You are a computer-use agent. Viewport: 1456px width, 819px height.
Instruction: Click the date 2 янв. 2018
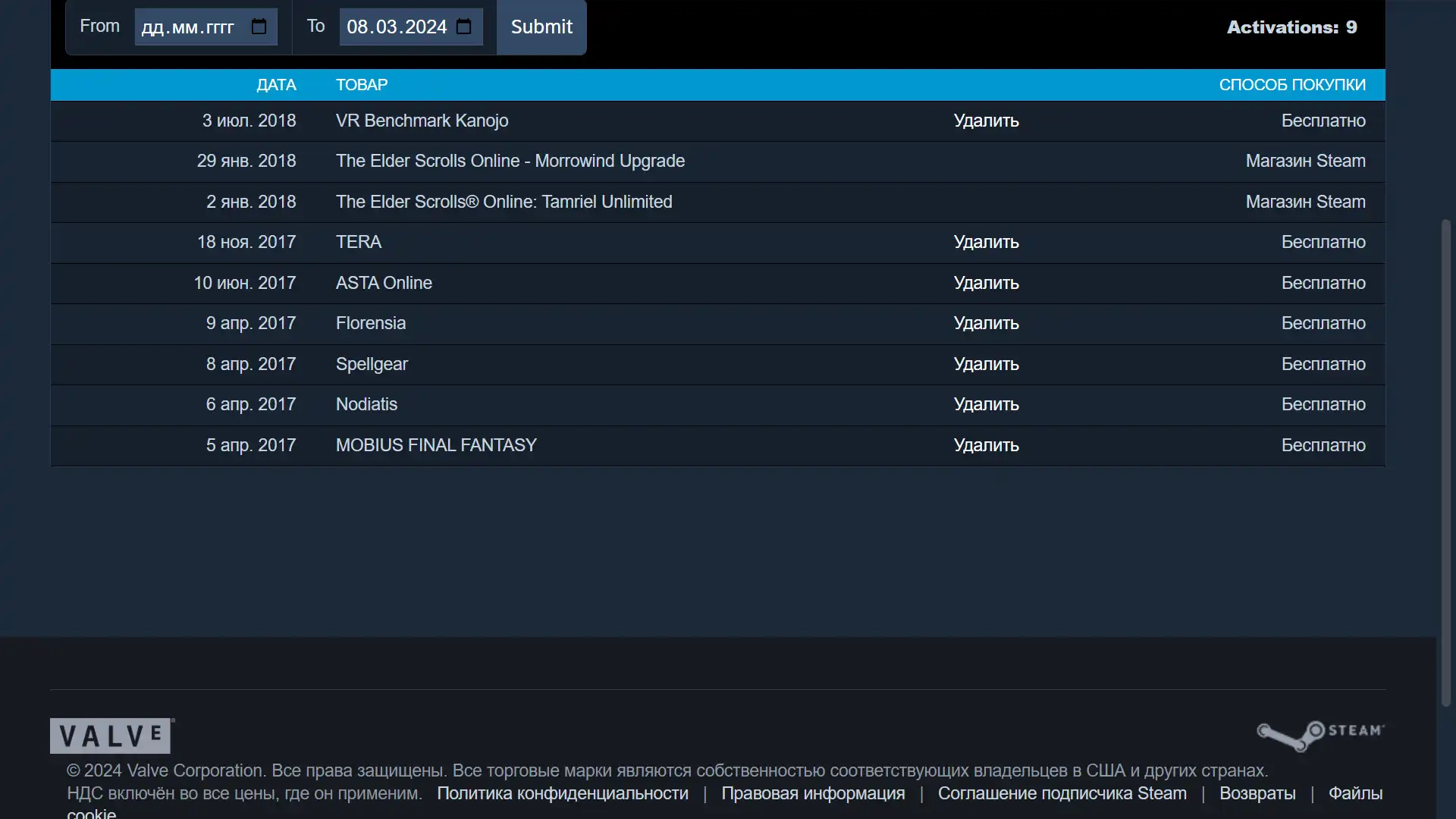tap(251, 202)
